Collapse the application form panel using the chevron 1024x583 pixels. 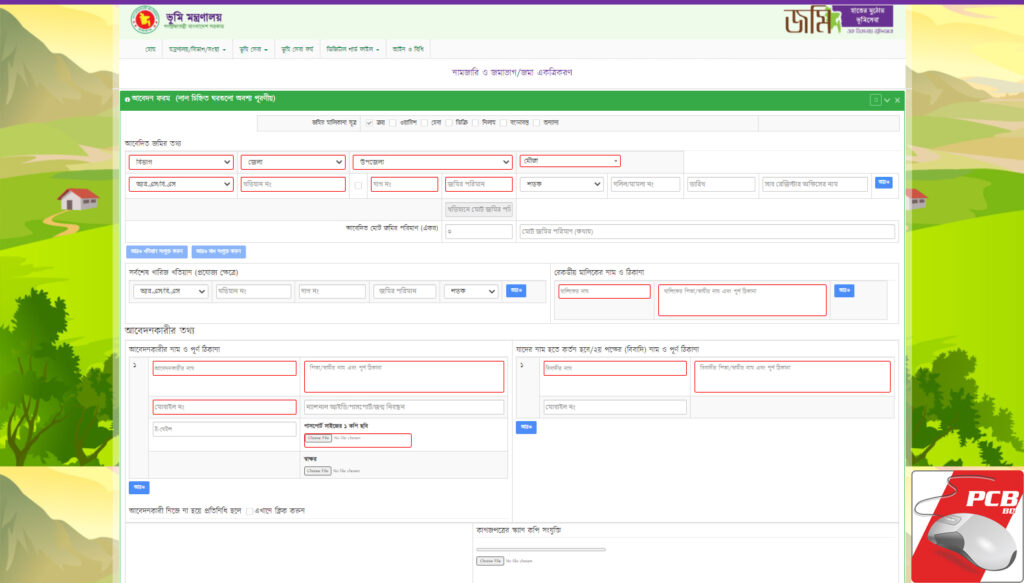point(887,100)
